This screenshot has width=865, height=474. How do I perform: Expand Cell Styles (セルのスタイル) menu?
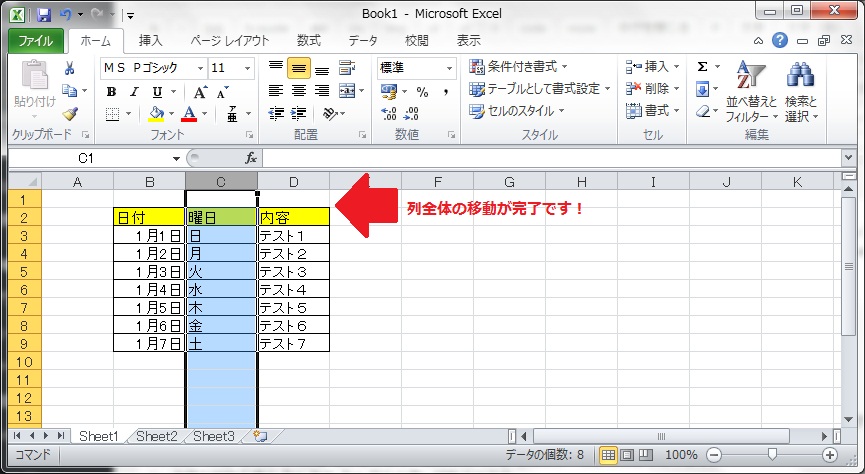516,111
